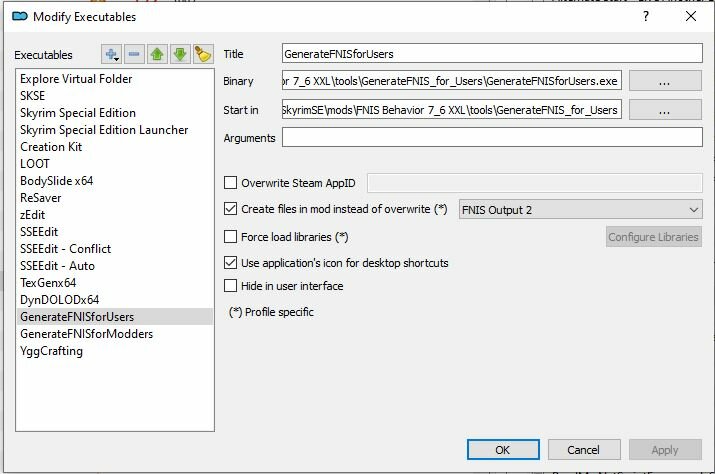Image resolution: width=715 pixels, height=474 pixels.
Task: Close the Modify Executables dialog
Action: [691, 17]
